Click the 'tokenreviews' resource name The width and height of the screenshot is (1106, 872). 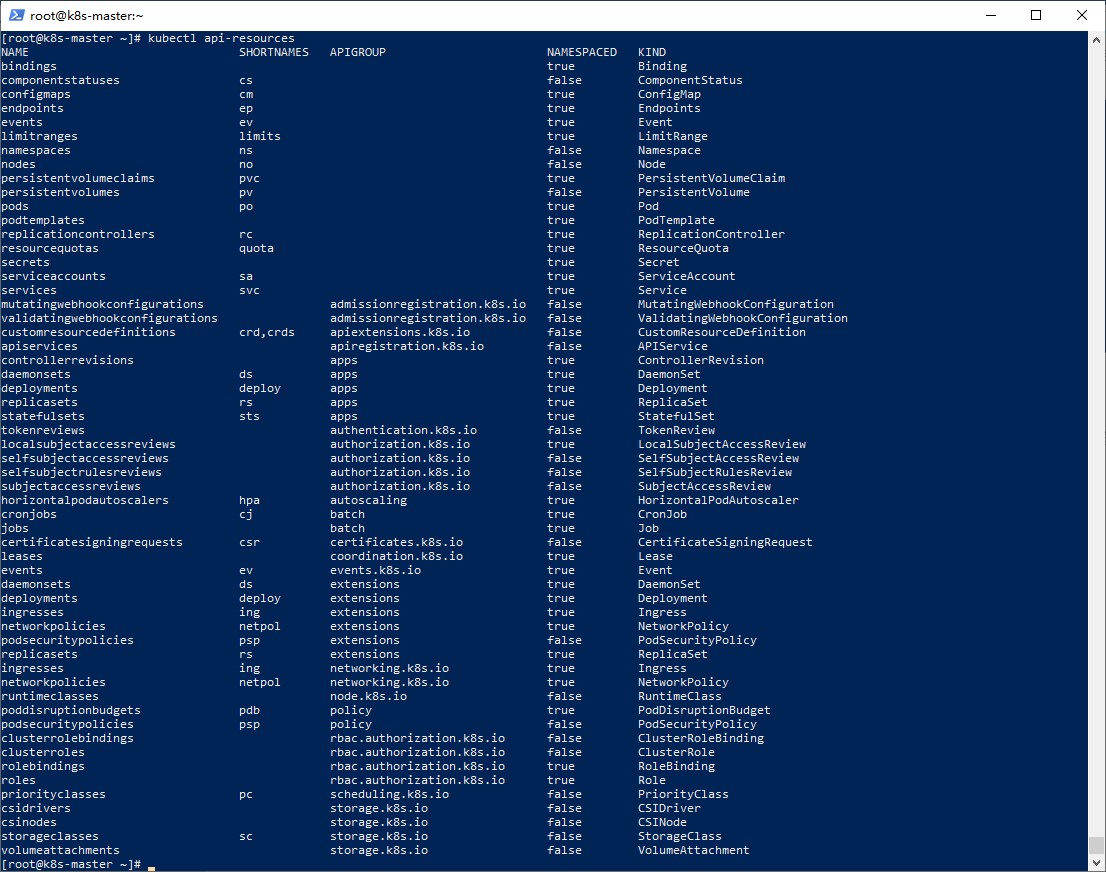(43, 430)
